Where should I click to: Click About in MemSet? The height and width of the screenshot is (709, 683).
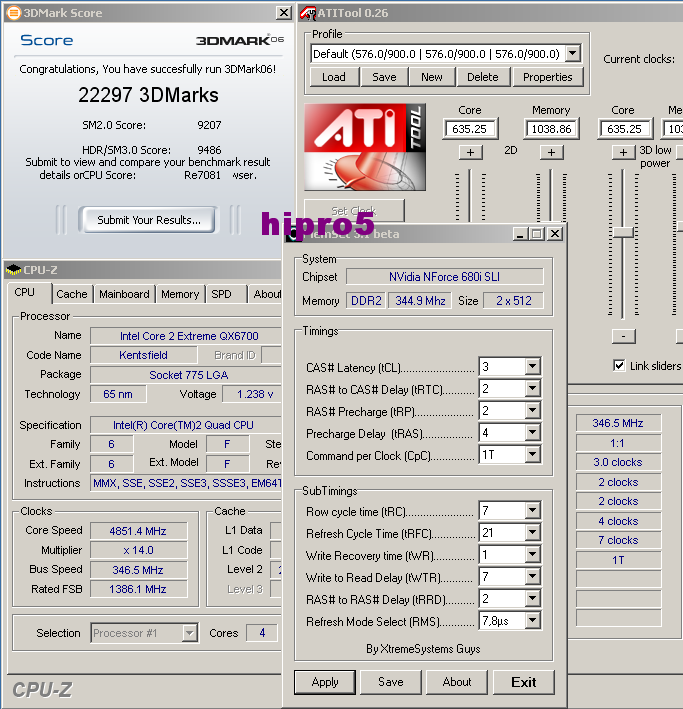(x=457, y=682)
